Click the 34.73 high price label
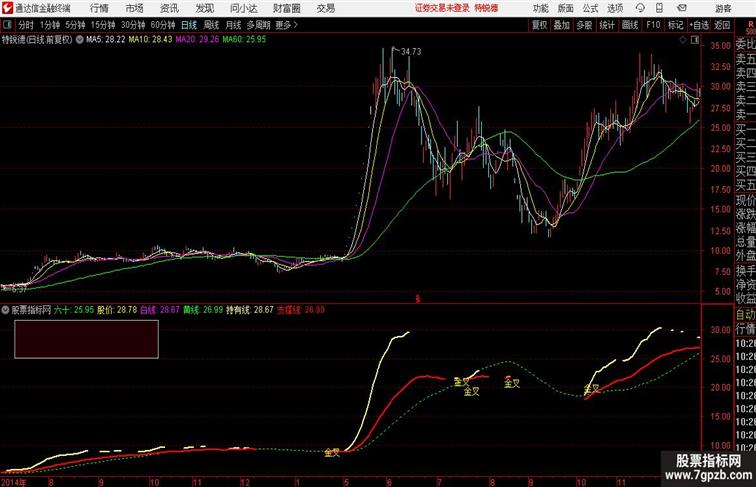The image size is (756, 487). pyautogui.click(x=411, y=52)
